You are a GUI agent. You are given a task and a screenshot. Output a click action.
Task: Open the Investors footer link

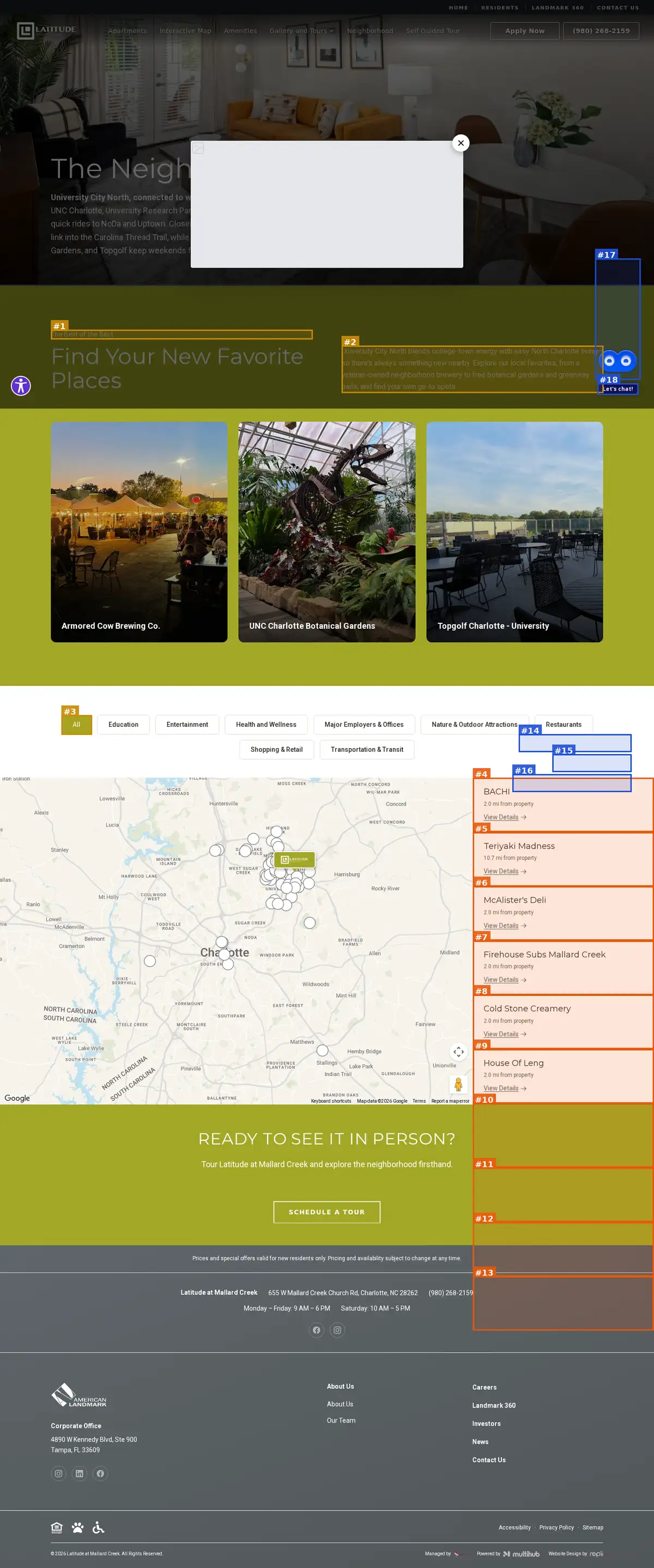[x=486, y=1423]
